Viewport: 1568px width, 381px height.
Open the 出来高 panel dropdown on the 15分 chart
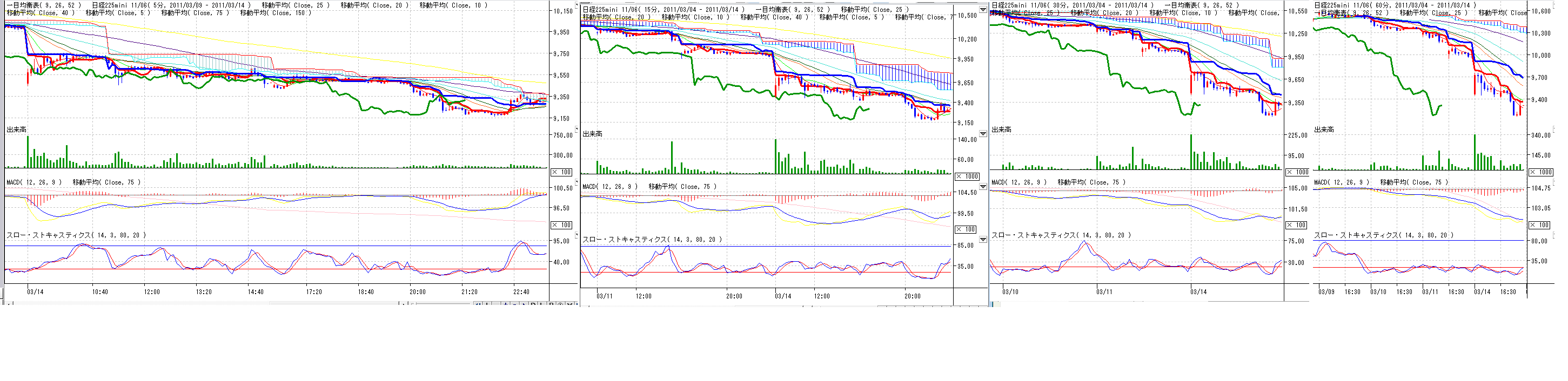coord(982,134)
